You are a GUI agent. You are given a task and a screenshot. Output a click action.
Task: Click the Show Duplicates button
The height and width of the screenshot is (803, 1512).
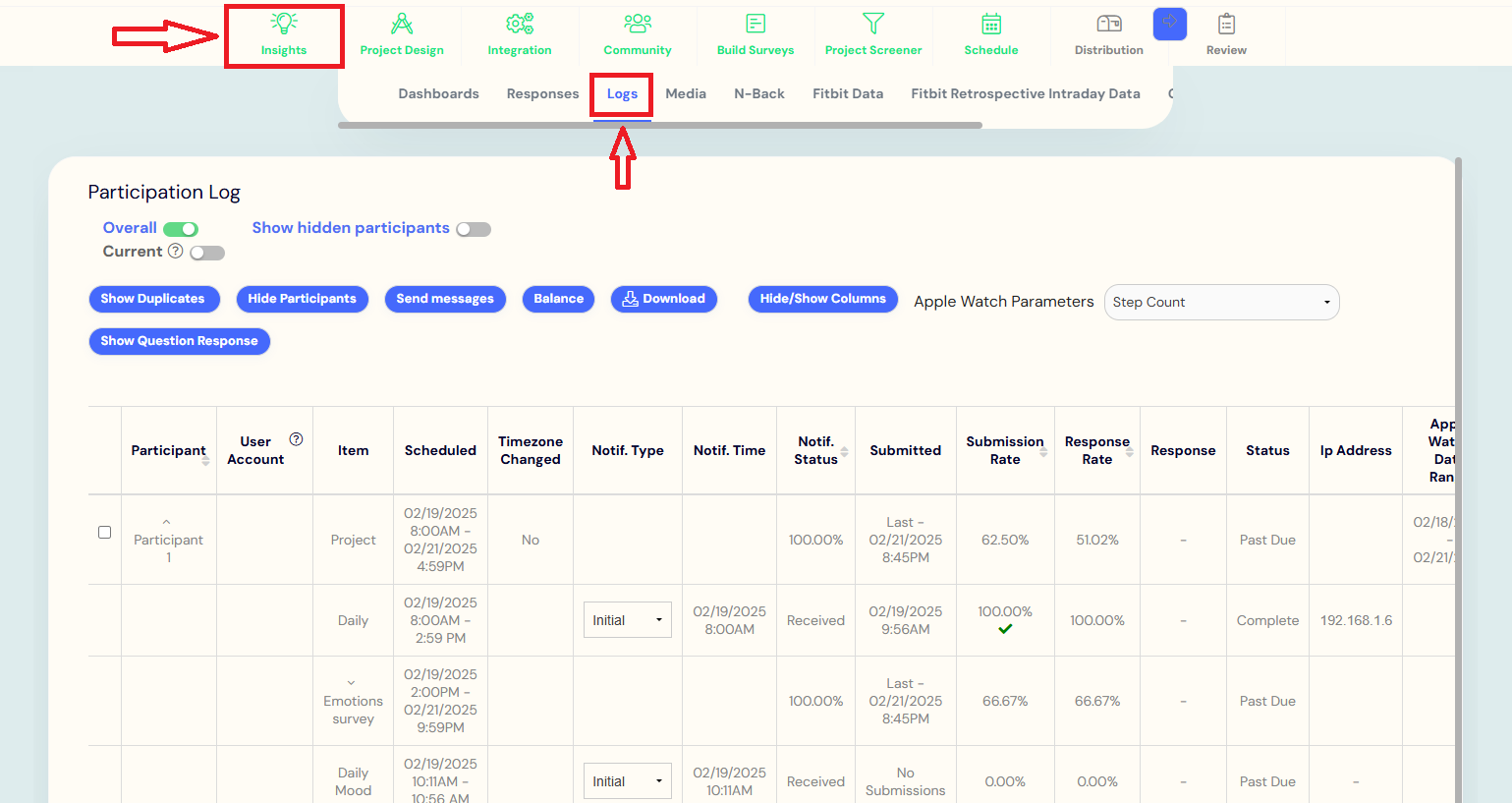(x=154, y=299)
